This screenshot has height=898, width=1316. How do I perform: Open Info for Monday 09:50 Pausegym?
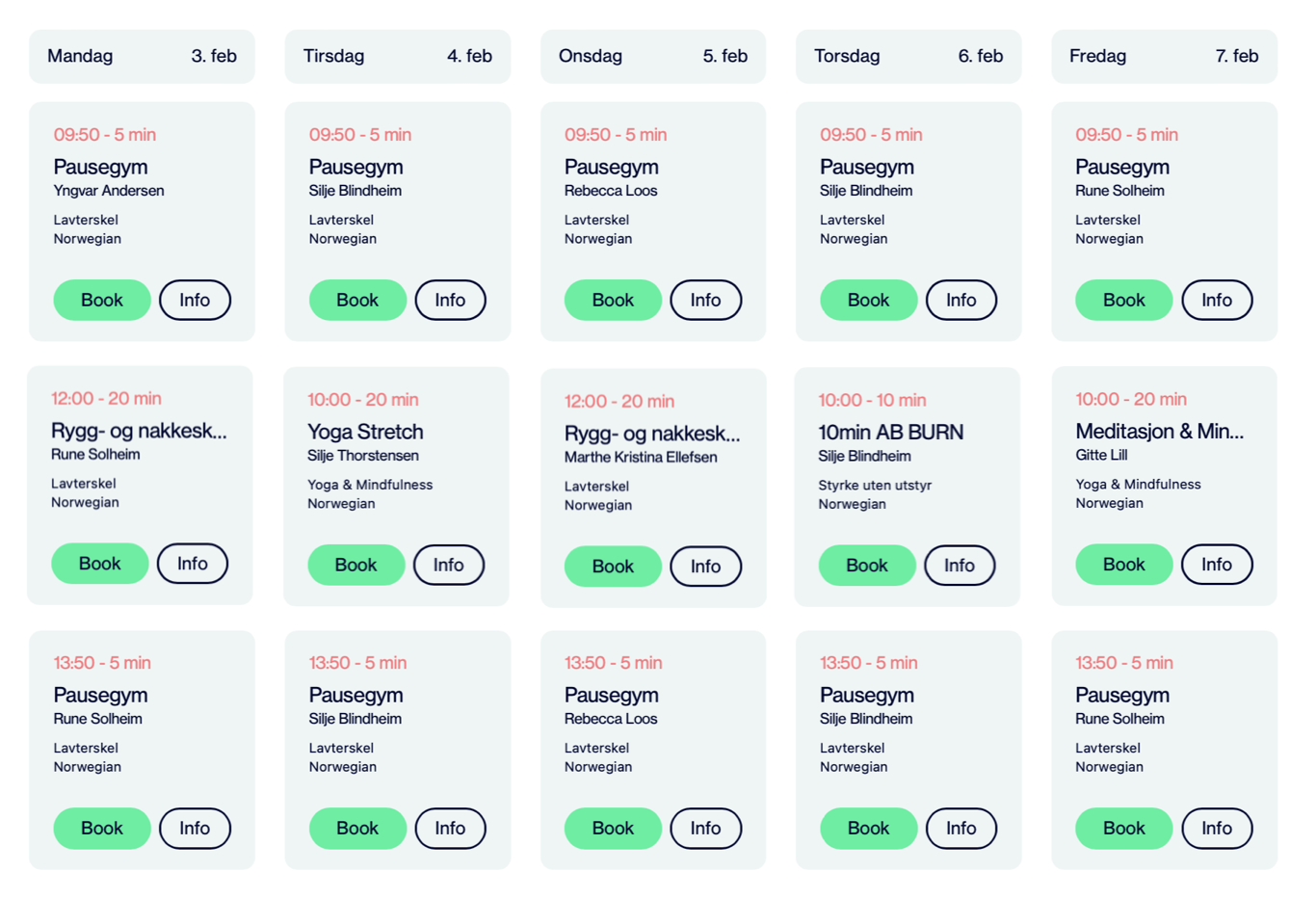(x=195, y=300)
